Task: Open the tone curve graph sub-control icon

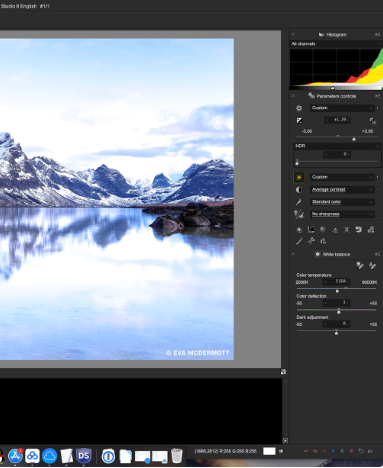Action: pyautogui.click(x=311, y=229)
